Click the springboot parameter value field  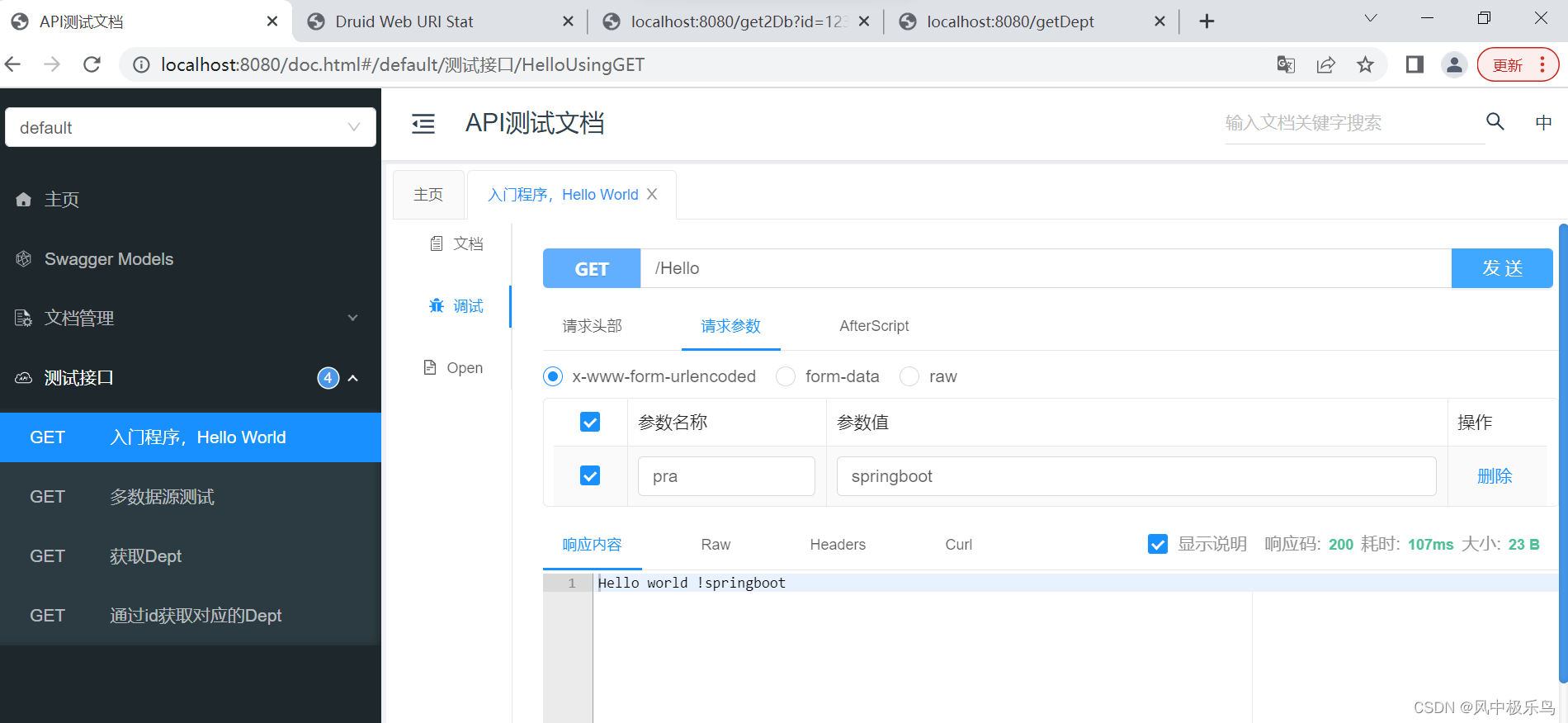1136,476
